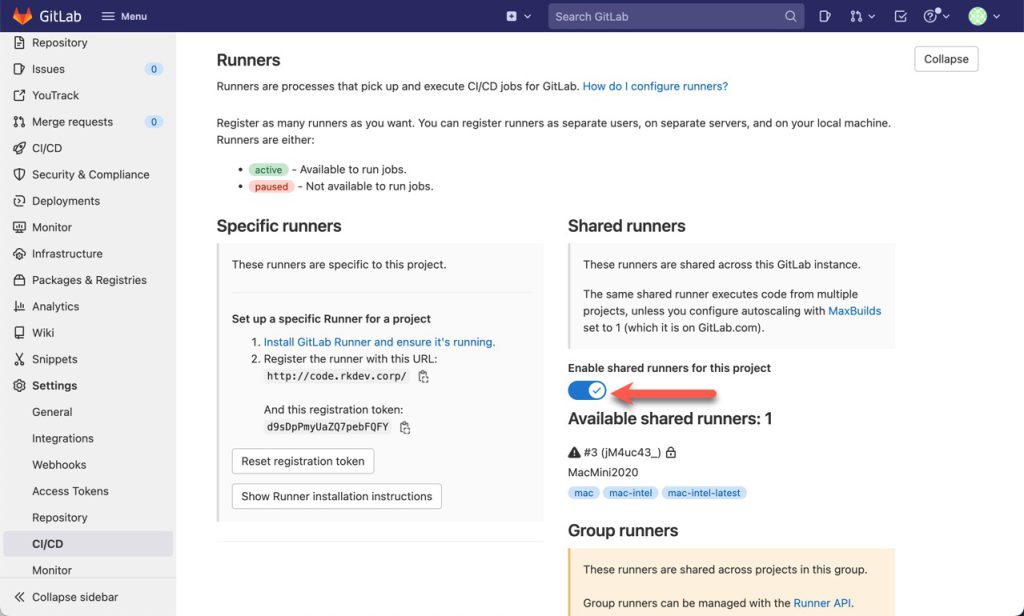This screenshot has height=616, width=1024.
Task: Click the help question mark icon
Action: tap(931, 16)
